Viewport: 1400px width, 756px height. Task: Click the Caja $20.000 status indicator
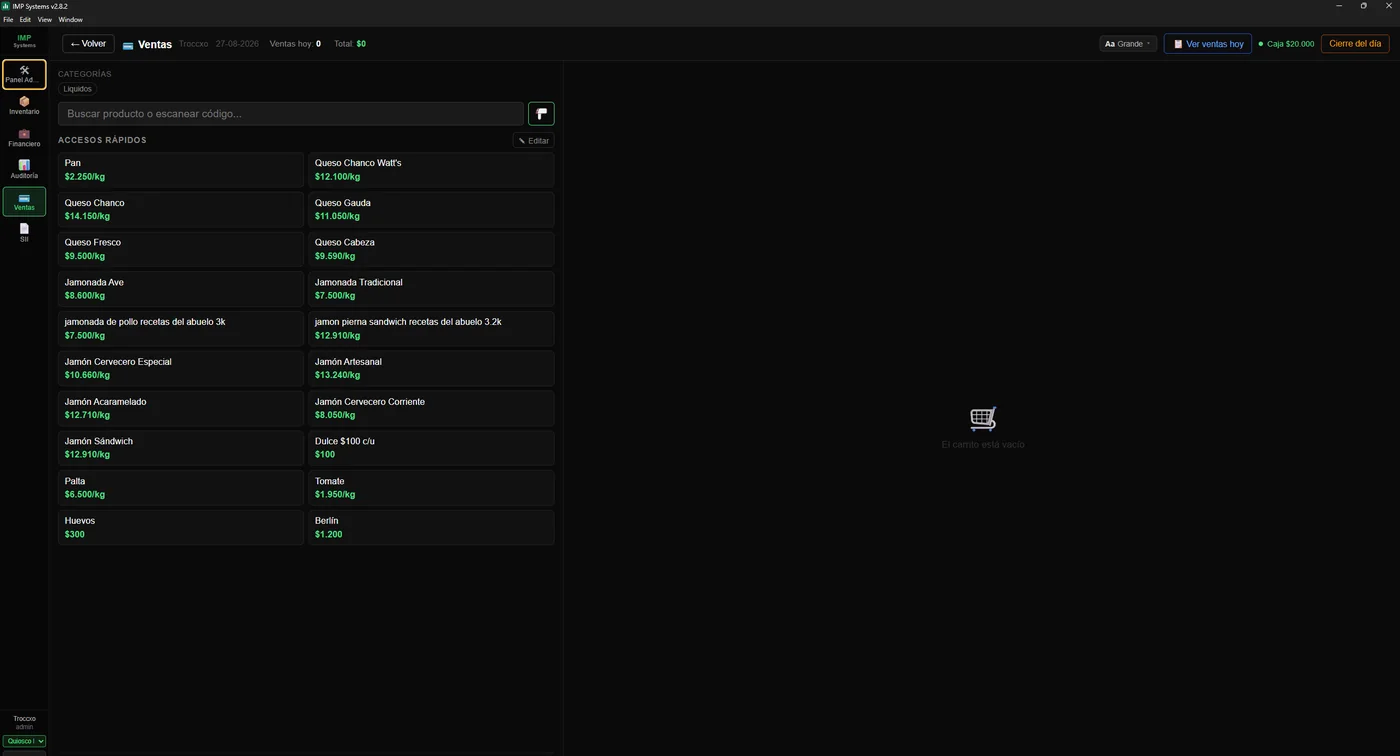point(1286,44)
